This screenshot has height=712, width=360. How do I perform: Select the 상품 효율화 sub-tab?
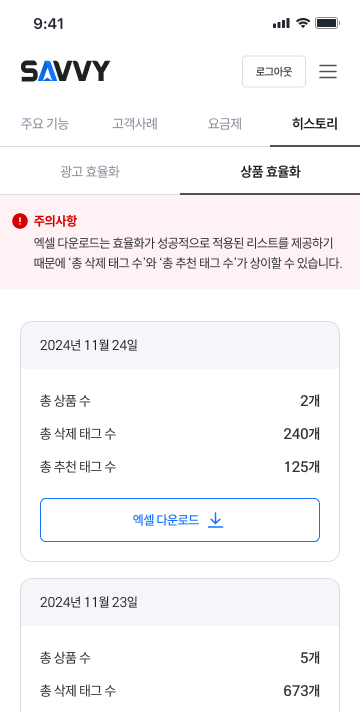[270, 172]
